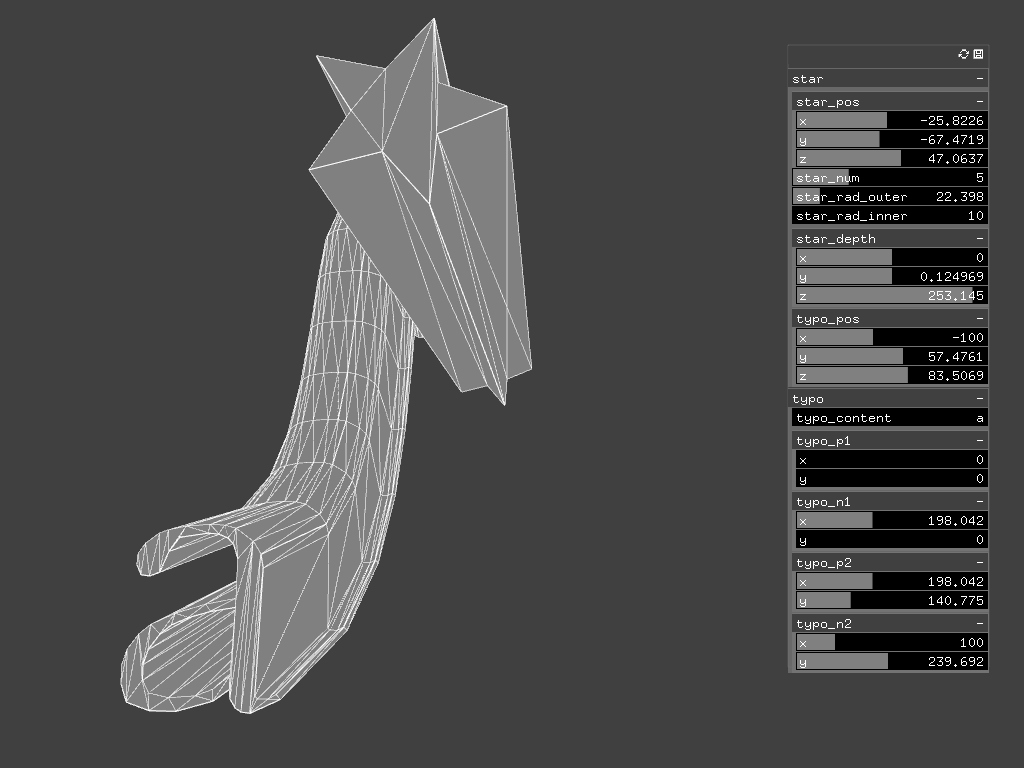Collapse the typo_p1 group
The width and height of the screenshot is (1024, 768).
pyautogui.click(x=980, y=441)
